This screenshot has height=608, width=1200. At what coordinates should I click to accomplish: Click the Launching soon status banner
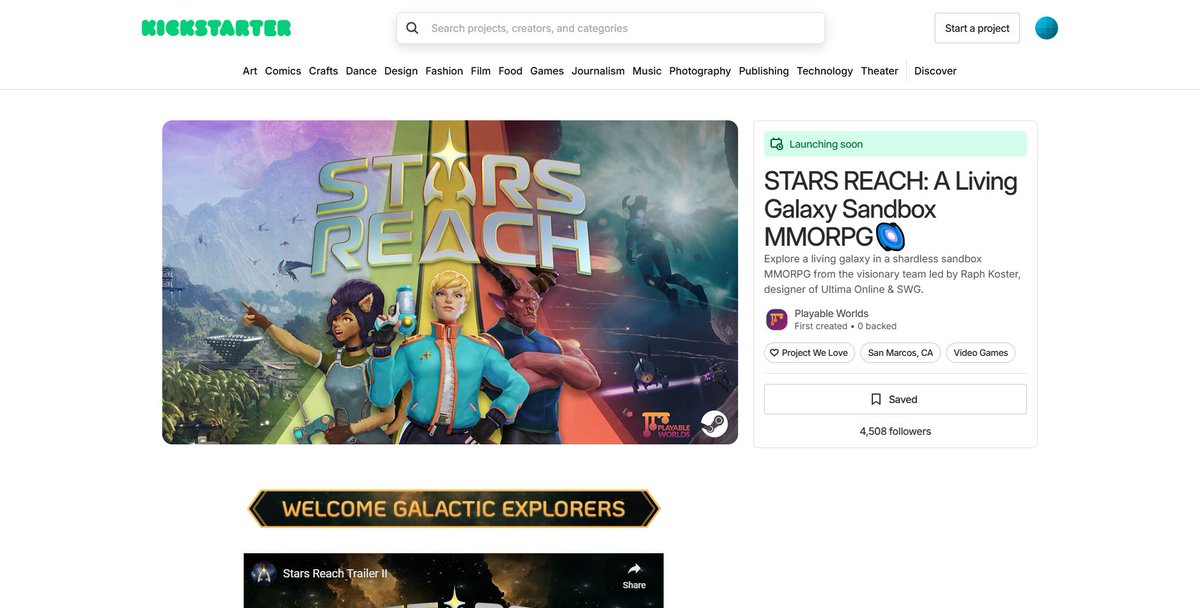pyautogui.click(x=895, y=144)
